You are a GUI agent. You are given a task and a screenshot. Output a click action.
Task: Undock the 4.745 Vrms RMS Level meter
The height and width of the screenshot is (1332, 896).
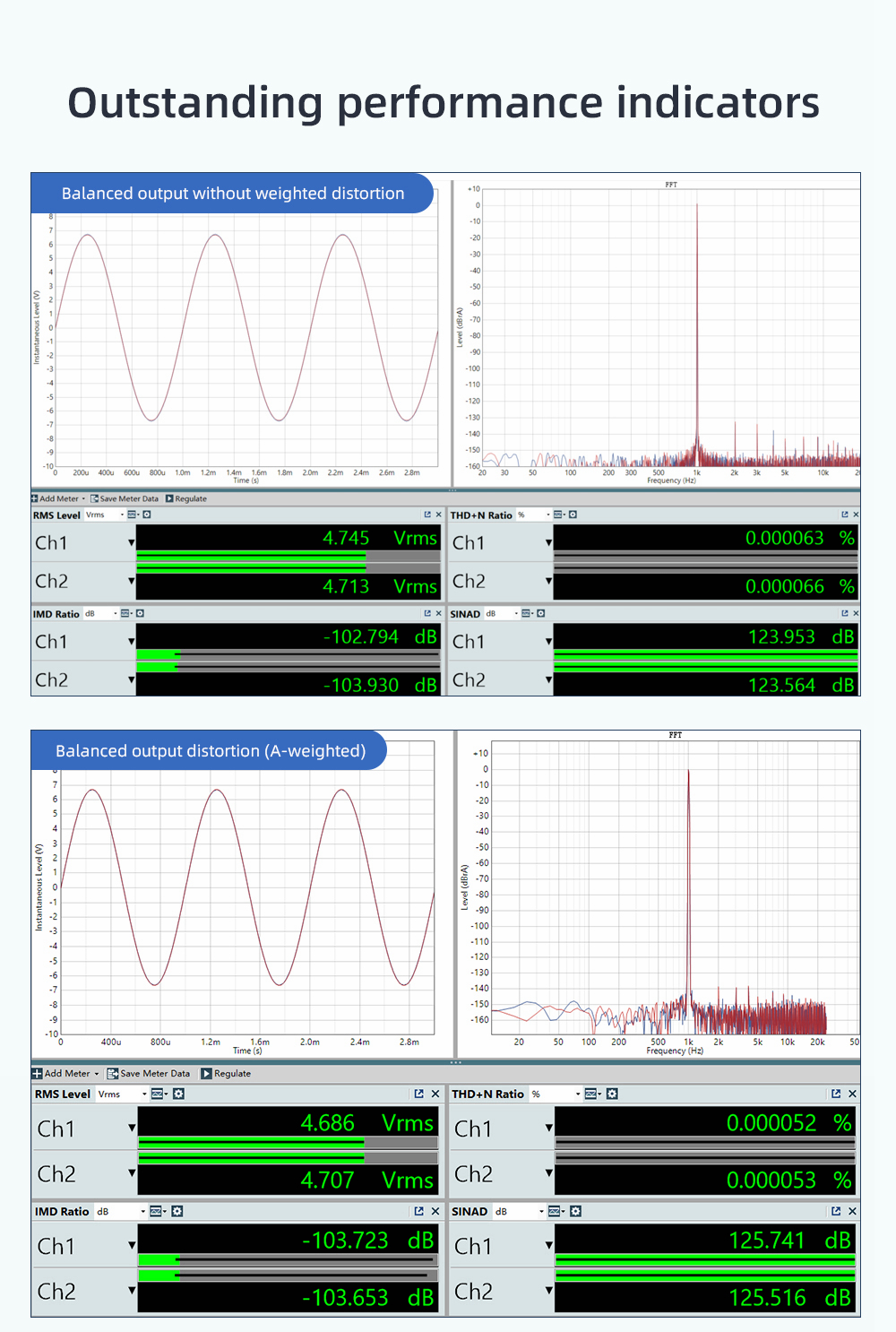[427, 515]
